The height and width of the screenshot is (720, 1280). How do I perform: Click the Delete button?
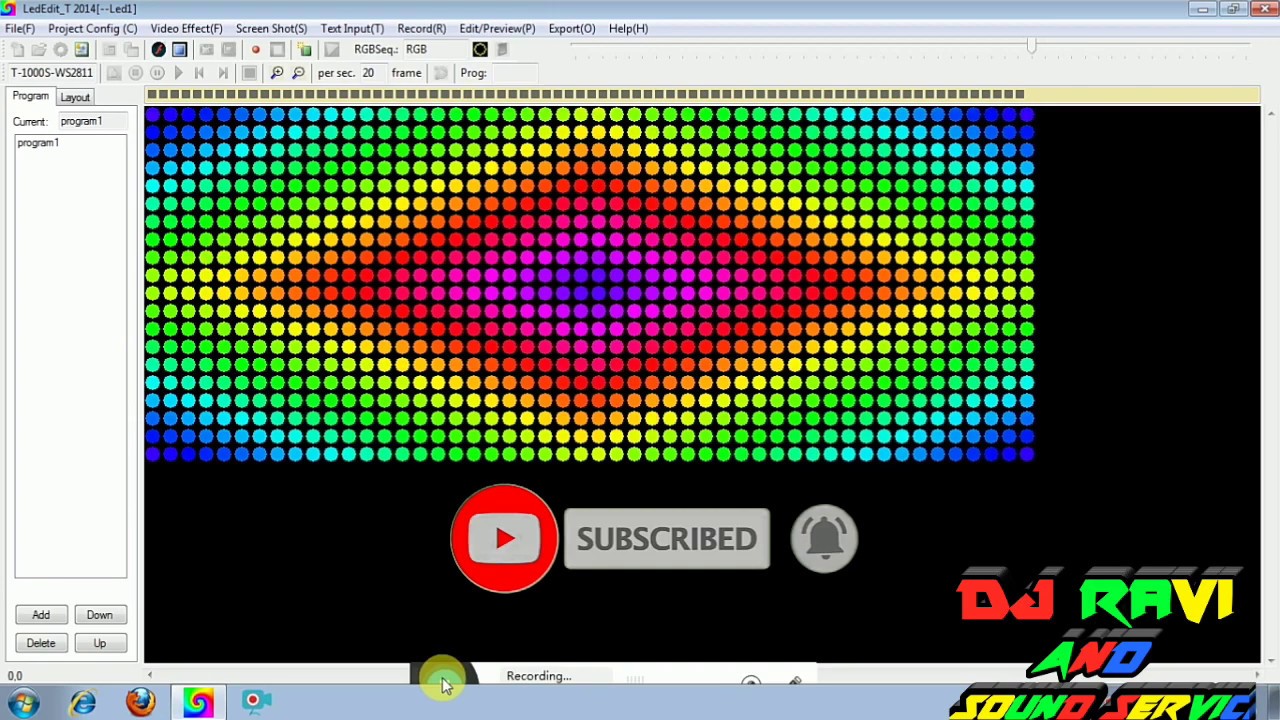click(41, 643)
